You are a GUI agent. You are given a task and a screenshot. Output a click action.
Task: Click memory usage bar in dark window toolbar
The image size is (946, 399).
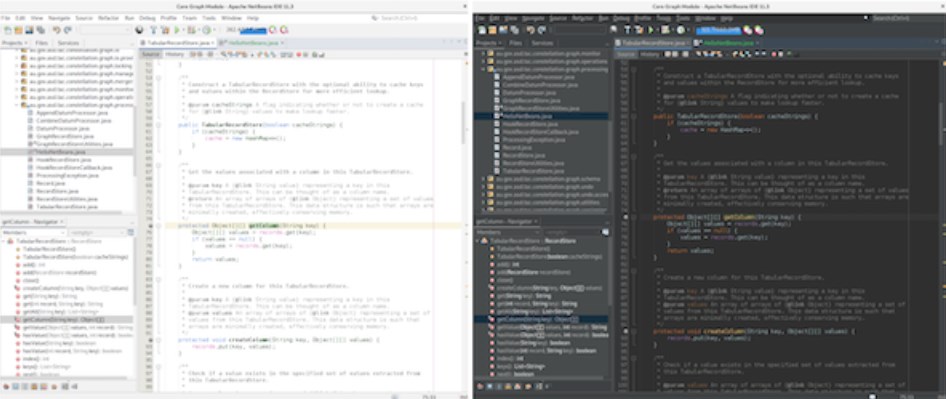(x=719, y=30)
